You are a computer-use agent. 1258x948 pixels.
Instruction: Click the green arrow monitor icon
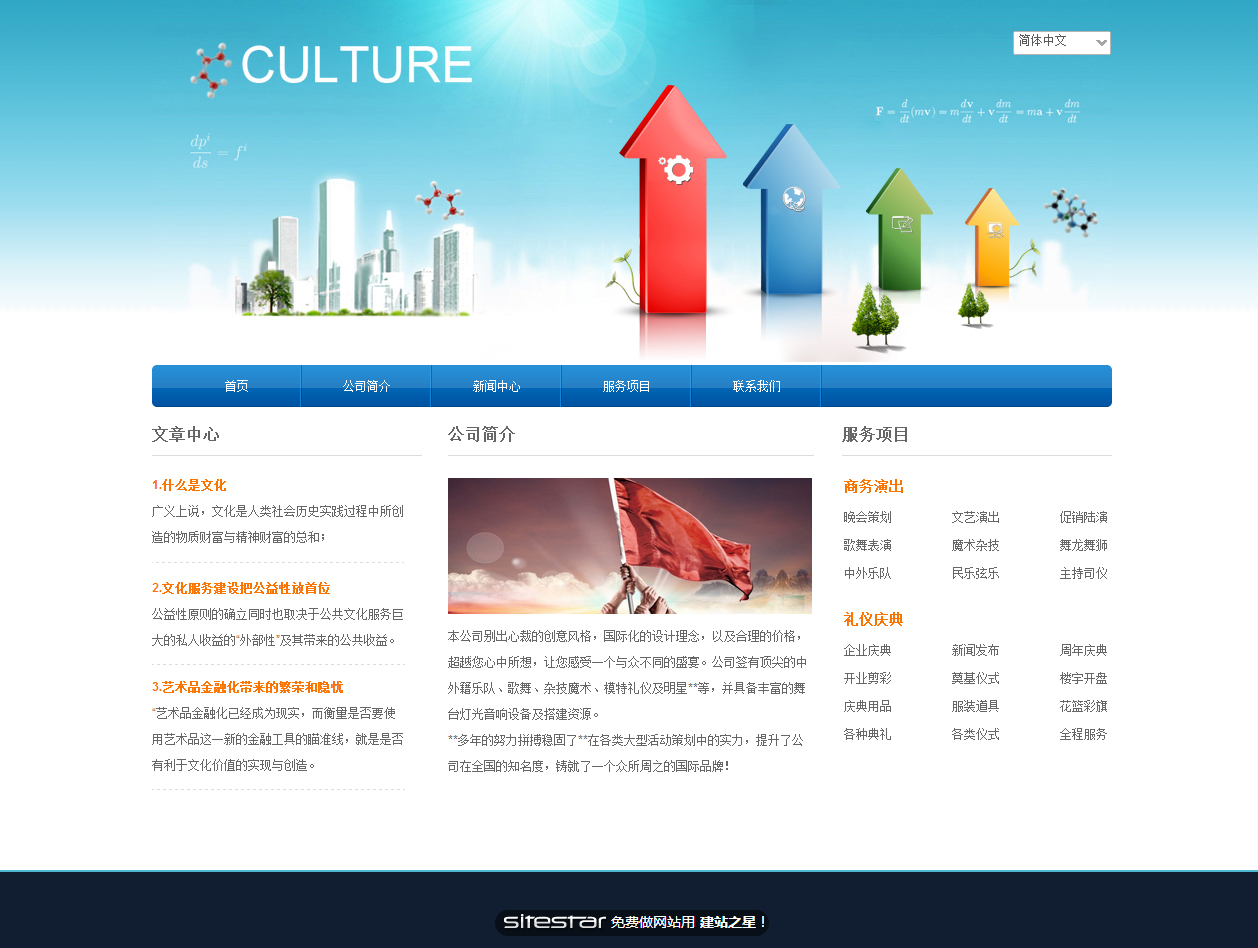(902, 224)
